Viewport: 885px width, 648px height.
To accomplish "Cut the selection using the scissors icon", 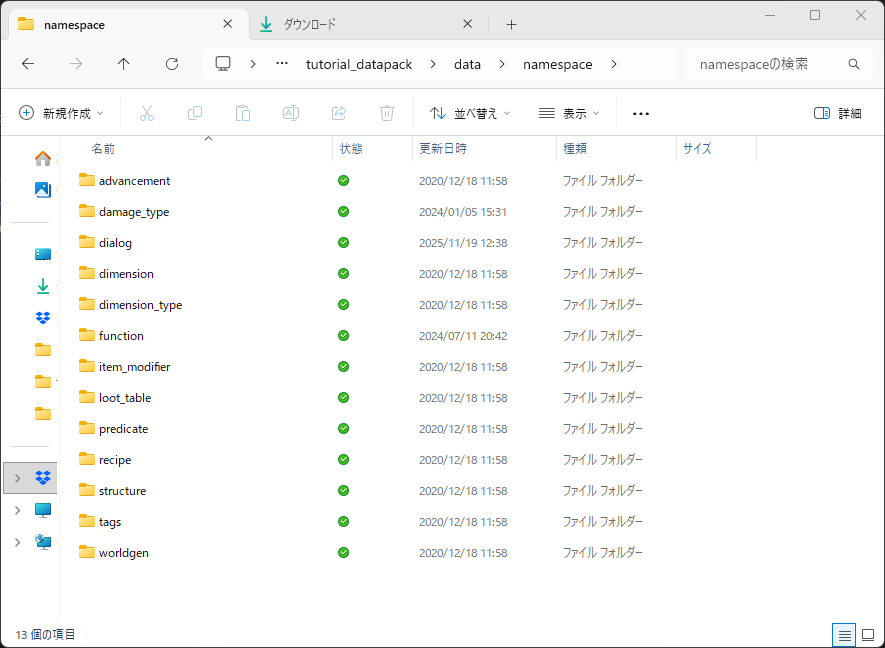I will pos(147,113).
